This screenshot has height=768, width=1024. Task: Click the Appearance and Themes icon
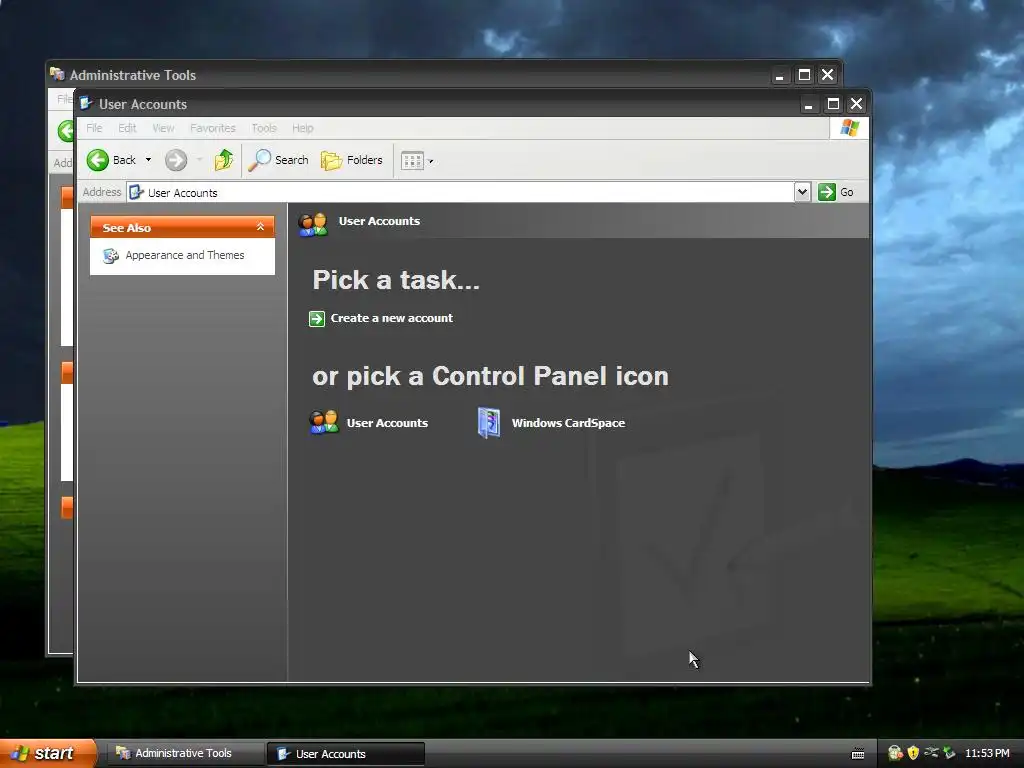click(x=111, y=256)
